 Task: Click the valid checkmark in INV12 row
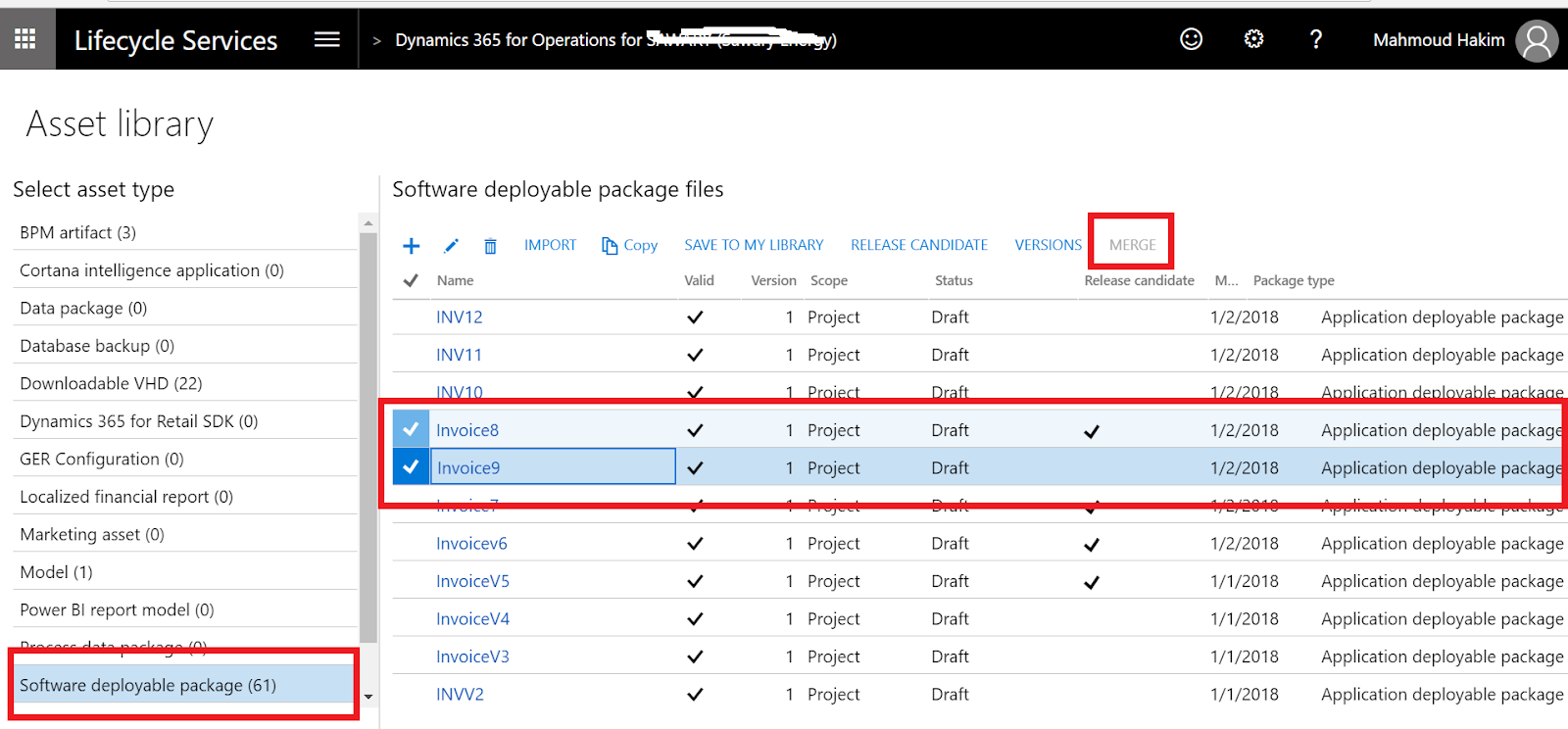695,317
